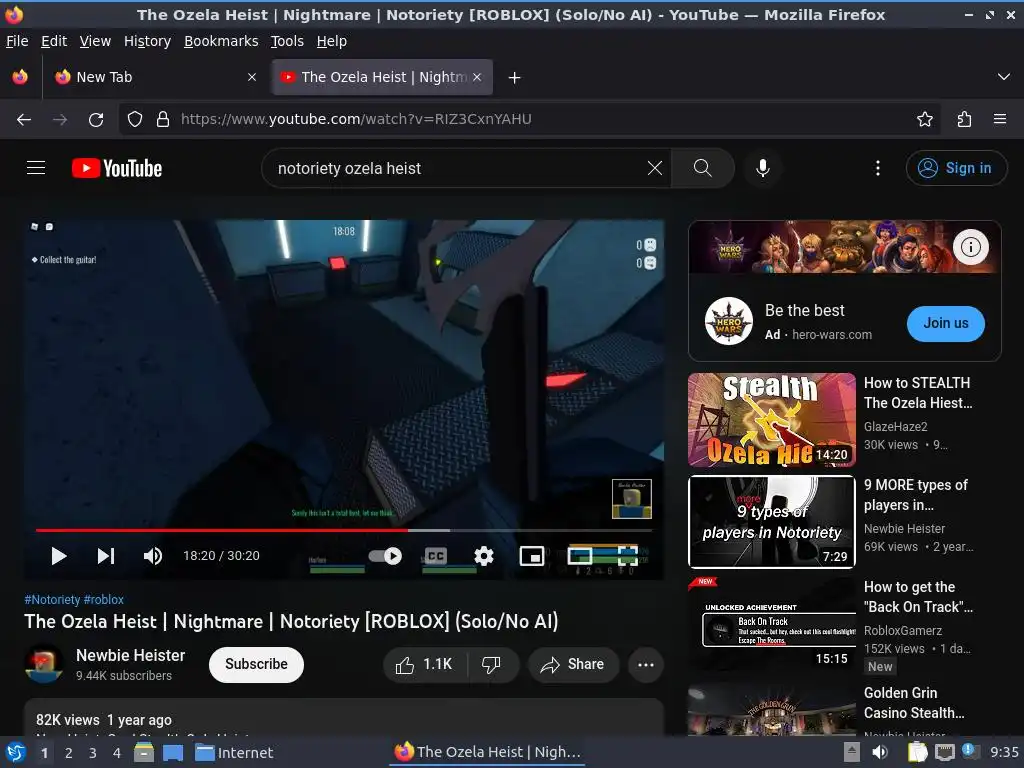Image resolution: width=1024 pixels, height=768 pixels.
Task: Open the Hero Wars ad logo
Action: tap(729, 321)
